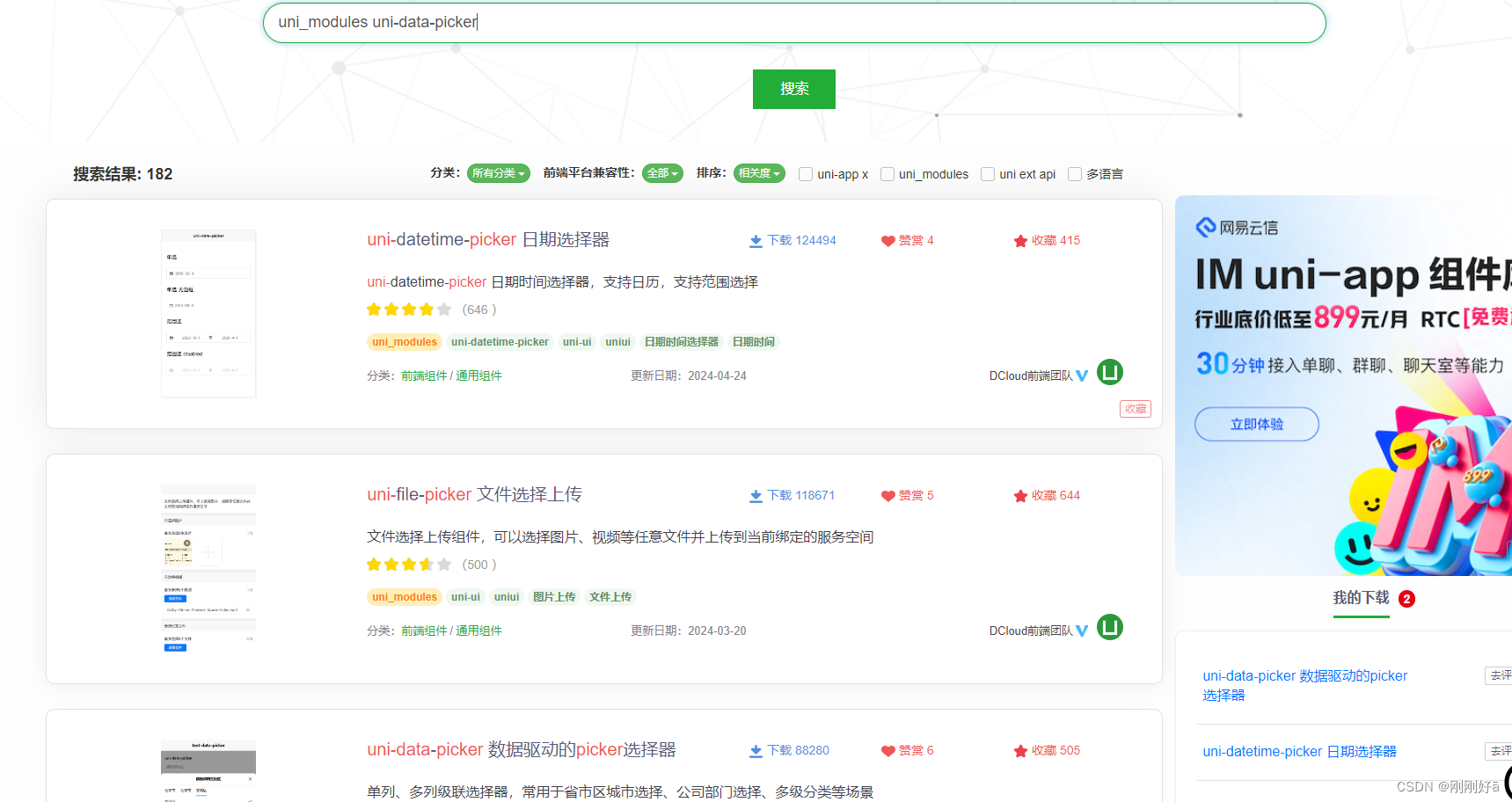Open the 相关度 sorting dropdown
This screenshot has height=802, width=1512.
point(758,172)
